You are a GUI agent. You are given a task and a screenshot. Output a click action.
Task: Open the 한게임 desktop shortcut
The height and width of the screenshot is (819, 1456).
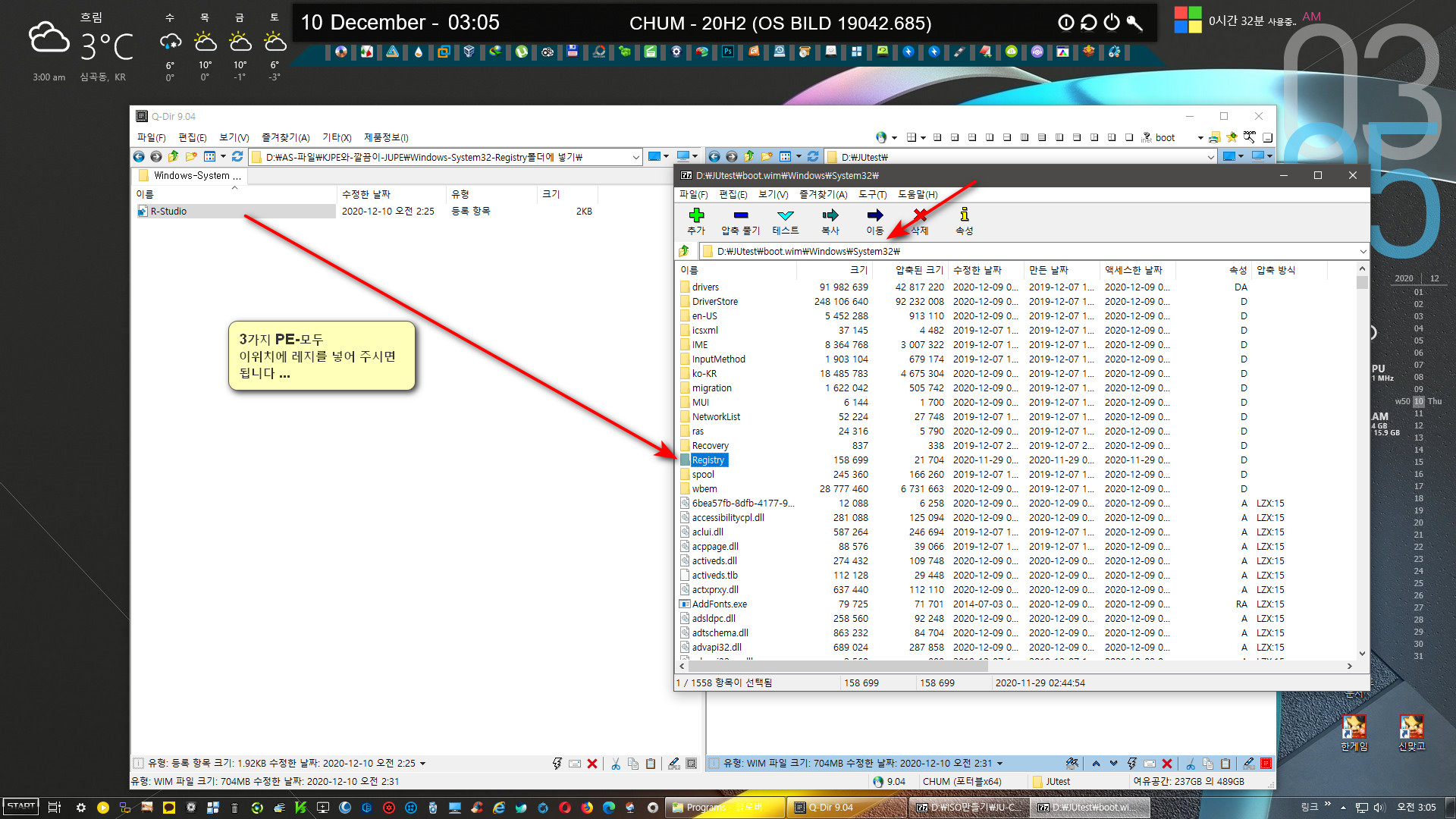pos(1354,732)
